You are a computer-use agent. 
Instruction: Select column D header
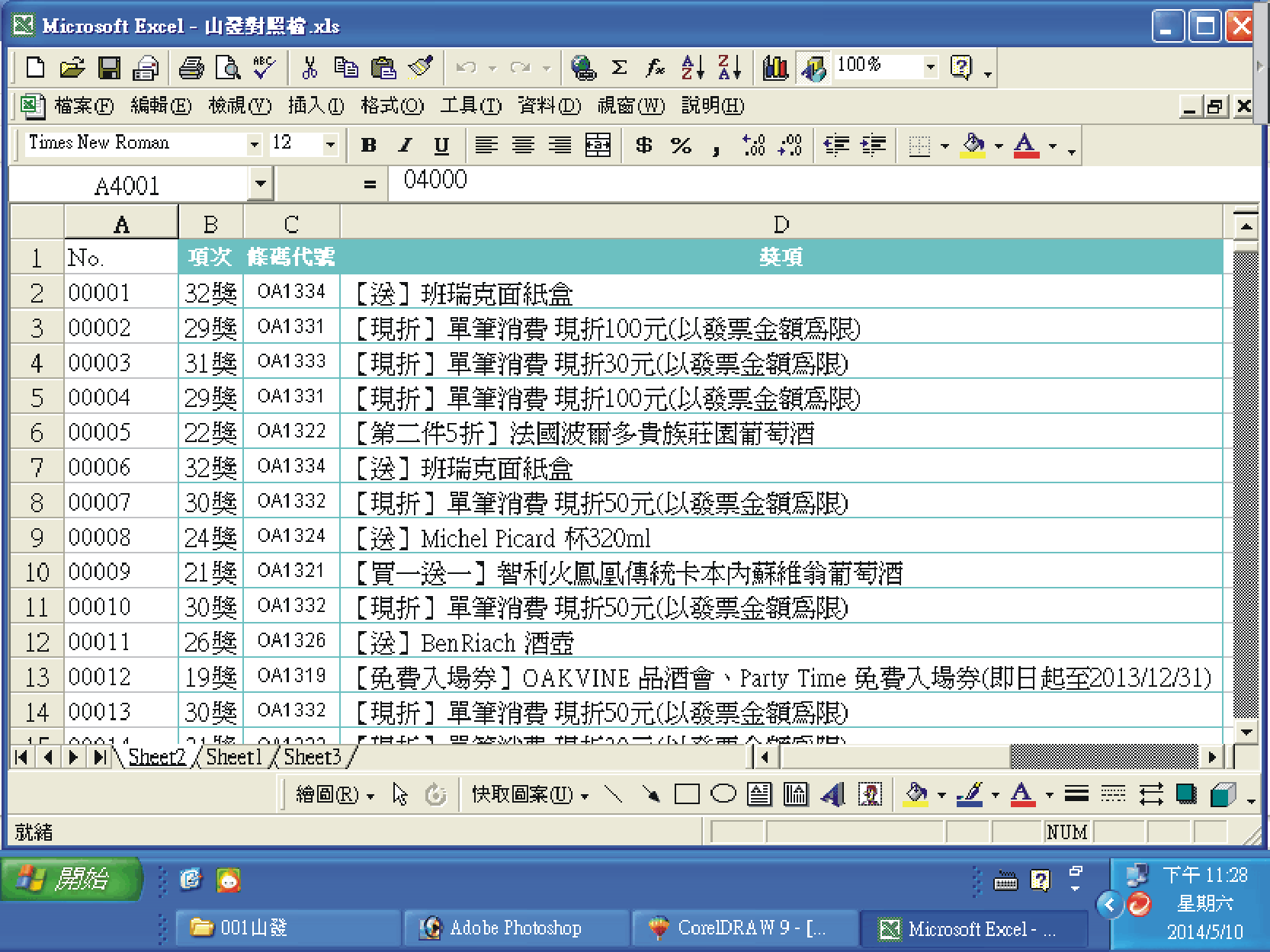[x=781, y=224]
